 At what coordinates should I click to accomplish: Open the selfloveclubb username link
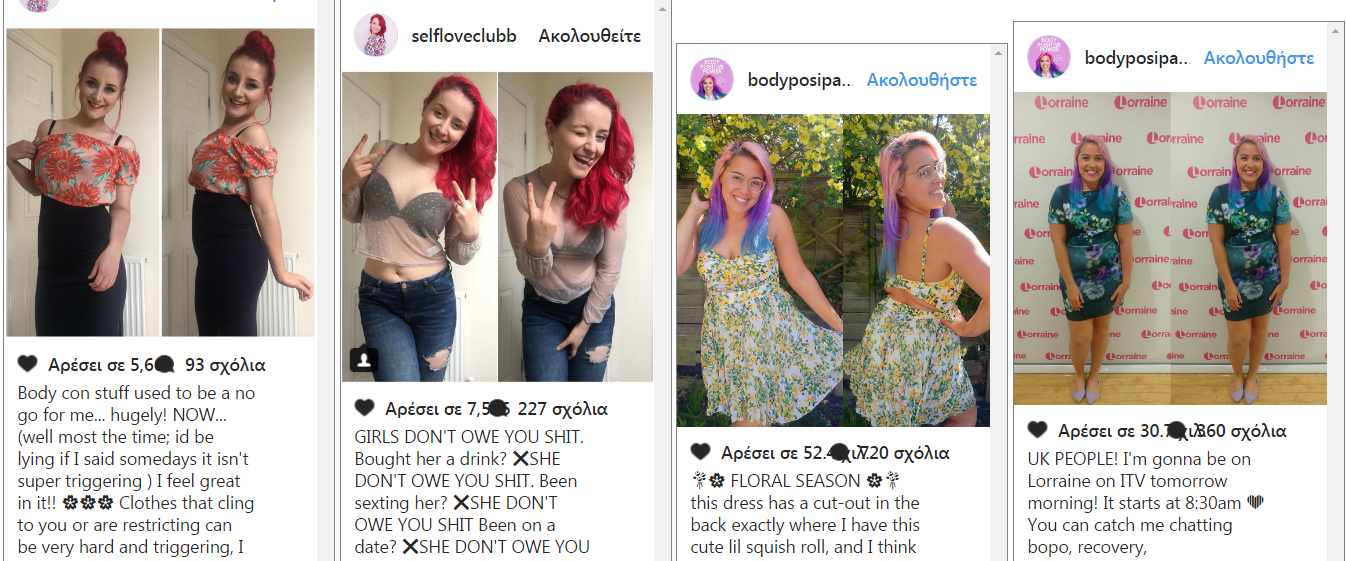[464, 36]
